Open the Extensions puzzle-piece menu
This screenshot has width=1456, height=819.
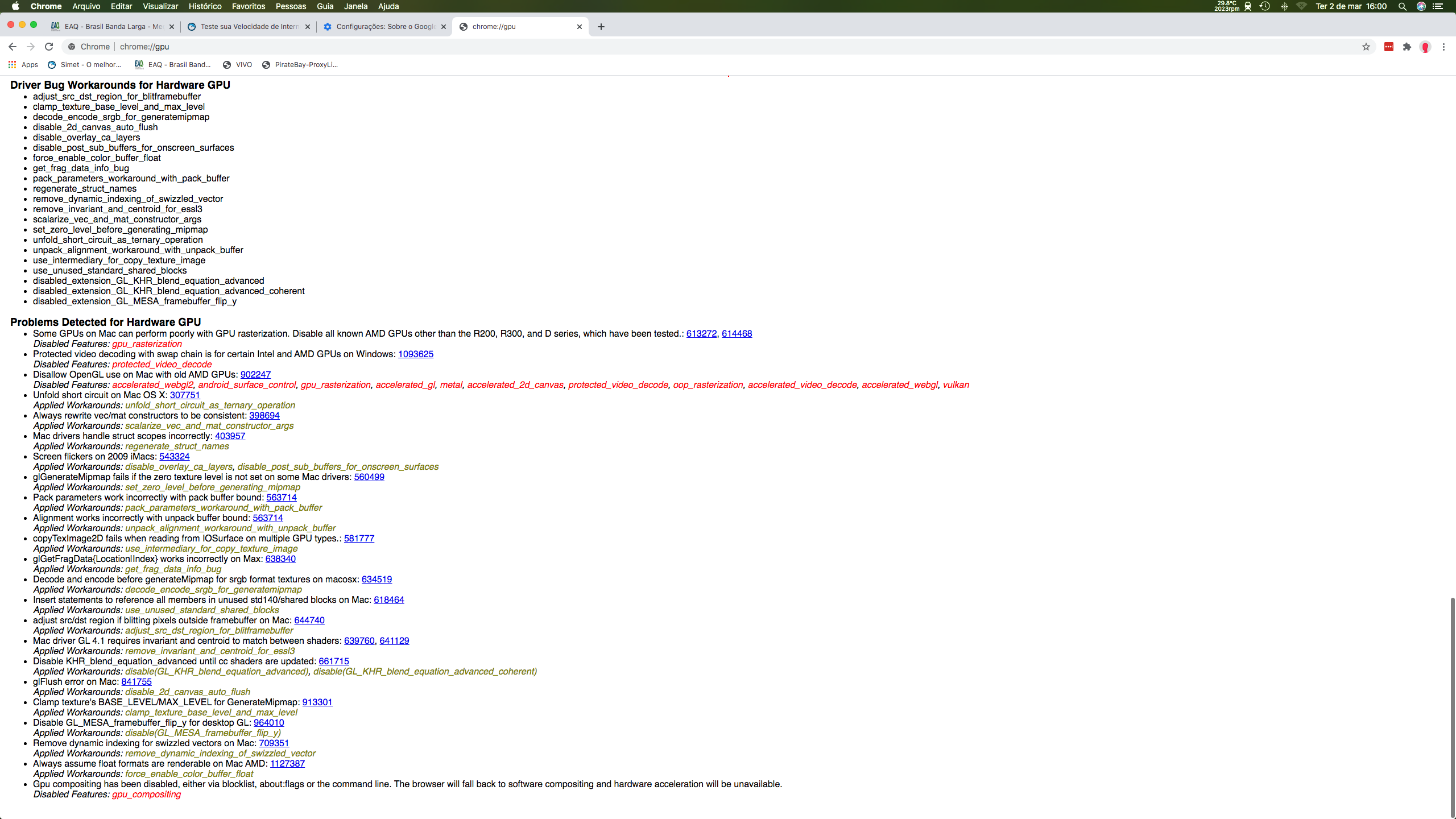tap(1407, 47)
